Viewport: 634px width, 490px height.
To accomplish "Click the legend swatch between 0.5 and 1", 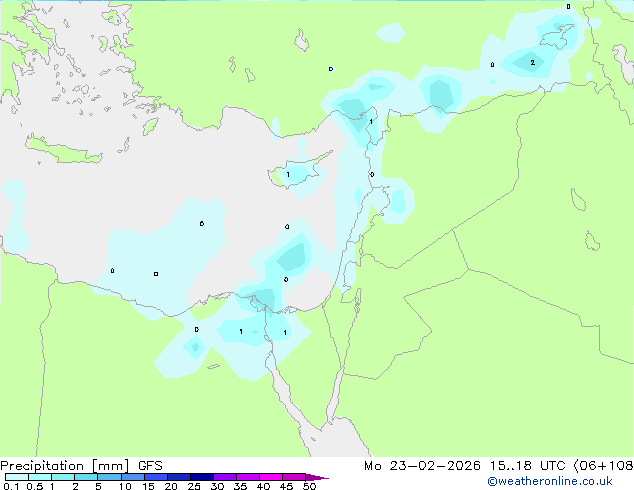I will click(40, 477).
